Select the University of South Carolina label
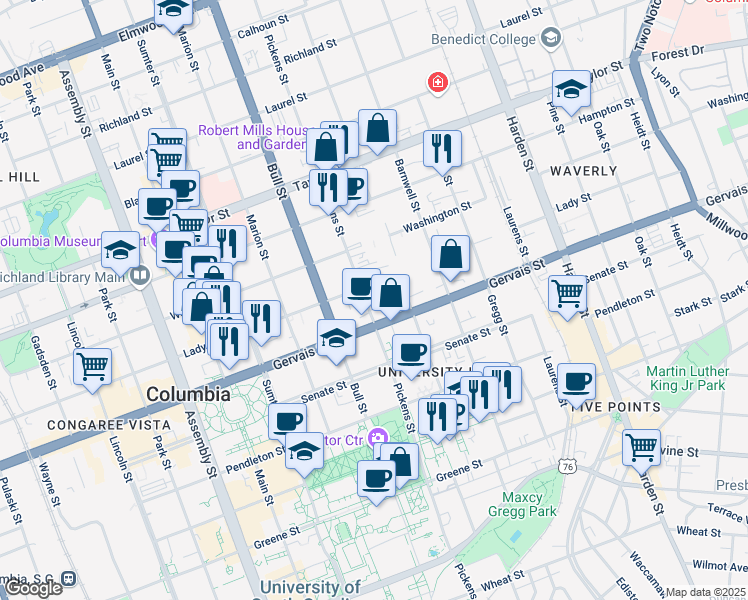This screenshot has width=748, height=600. pyautogui.click(x=310, y=590)
